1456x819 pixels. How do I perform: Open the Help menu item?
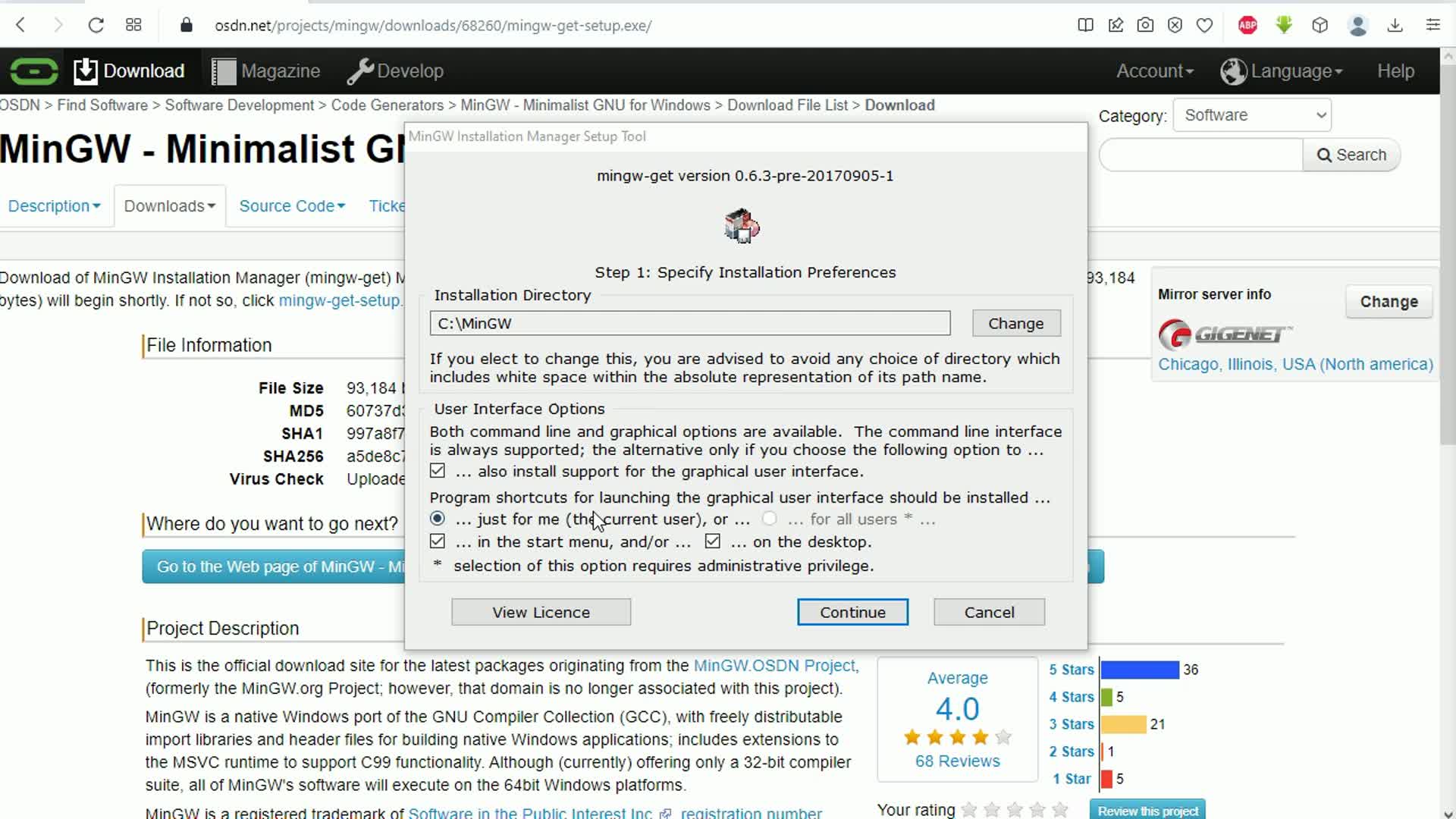tap(1396, 71)
